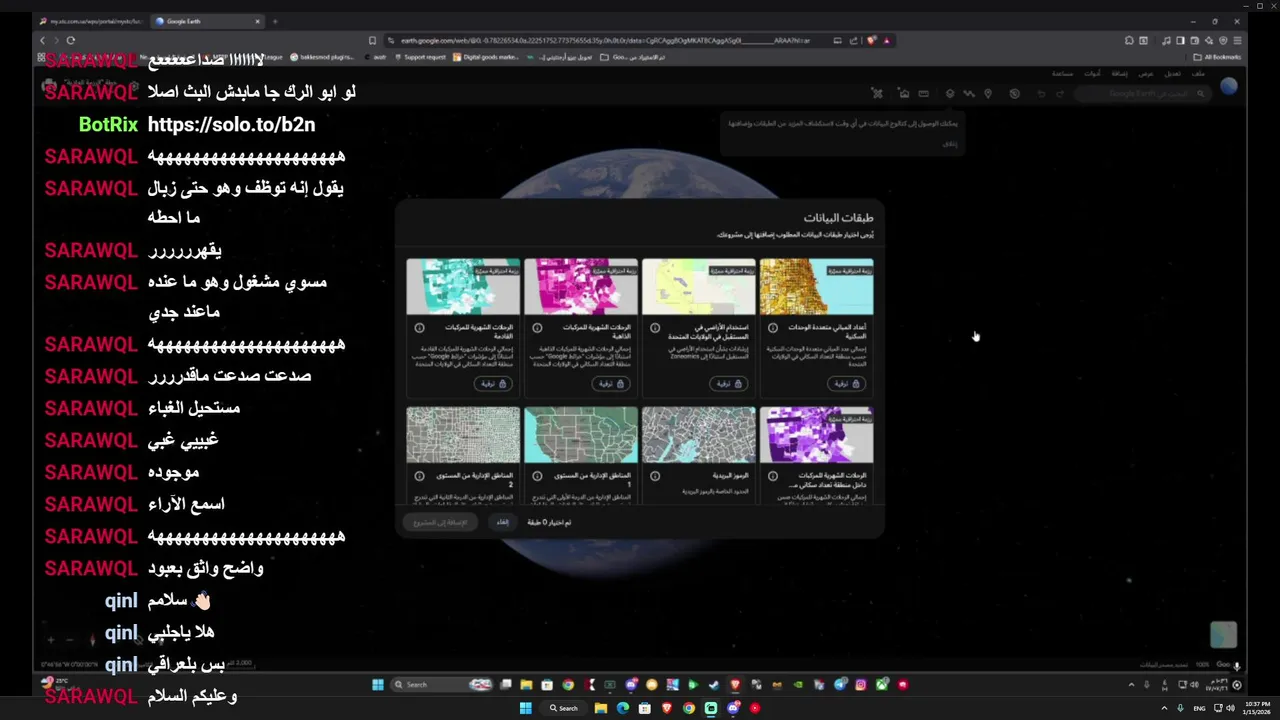Open the street-view/photo tool icon with plus

tap(904, 93)
